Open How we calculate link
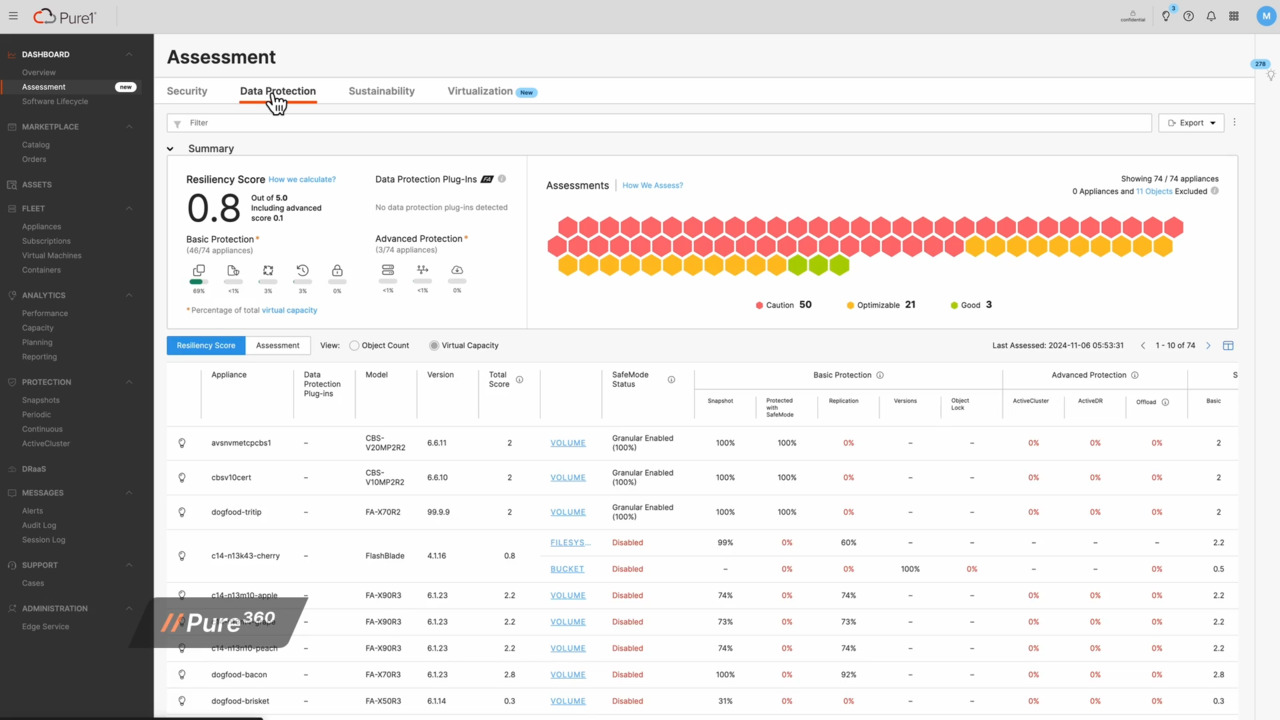The width and height of the screenshot is (1280, 720). pyautogui.click(x=302, y=180)
